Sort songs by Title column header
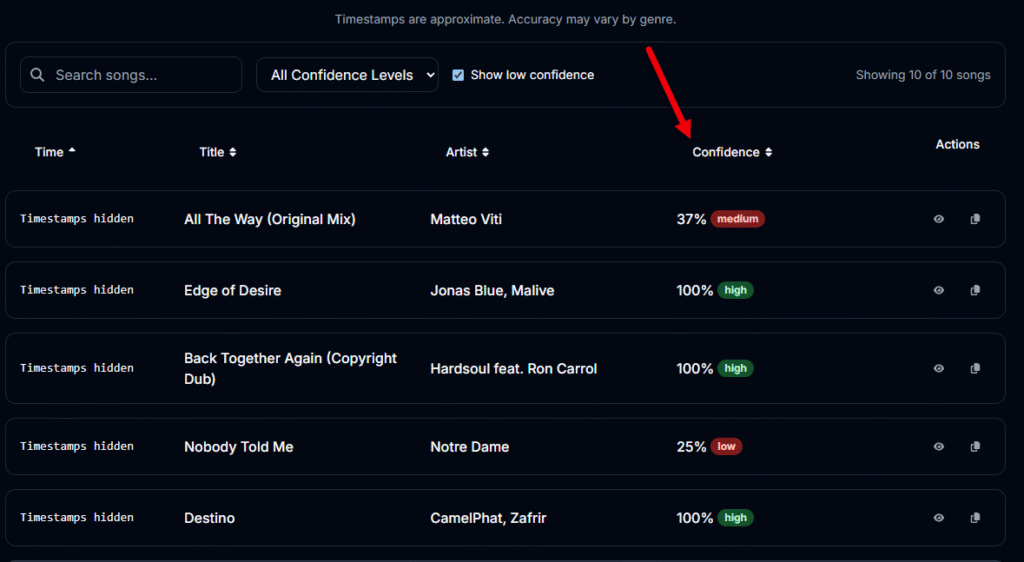Viewport: 1024px width, 562px height. [x=217, y=152]
